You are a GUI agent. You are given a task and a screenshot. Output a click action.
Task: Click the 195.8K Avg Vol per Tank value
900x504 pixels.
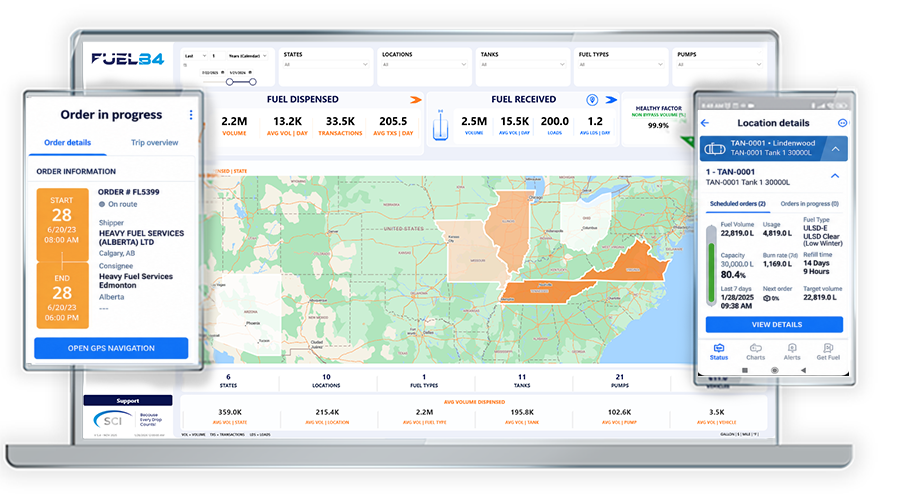tap(522, 412)
